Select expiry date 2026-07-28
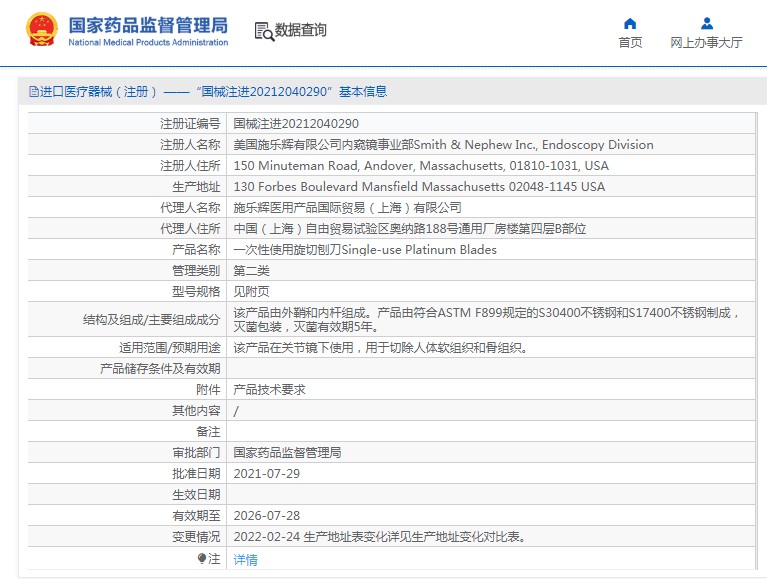This screenshot has width=767, height=579. point(267,516)
